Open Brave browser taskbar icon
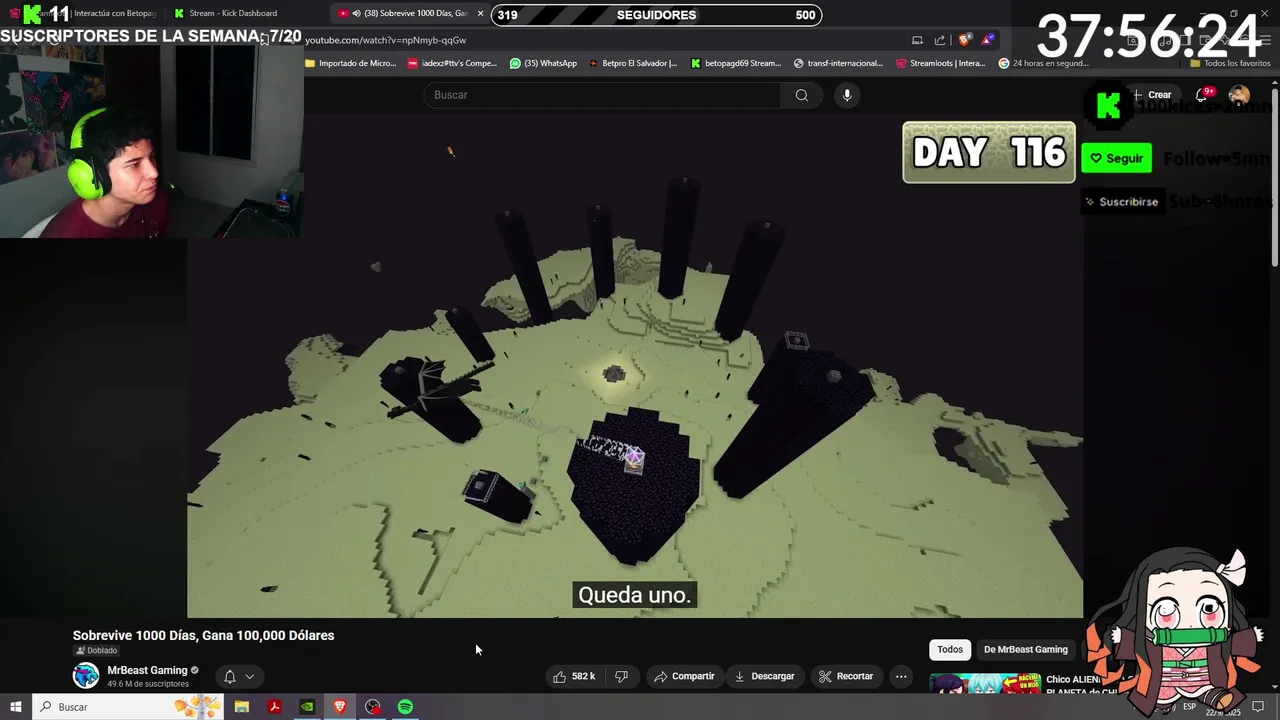The image size is (1280, 720). pyautogui.click(x=340, y=707)
